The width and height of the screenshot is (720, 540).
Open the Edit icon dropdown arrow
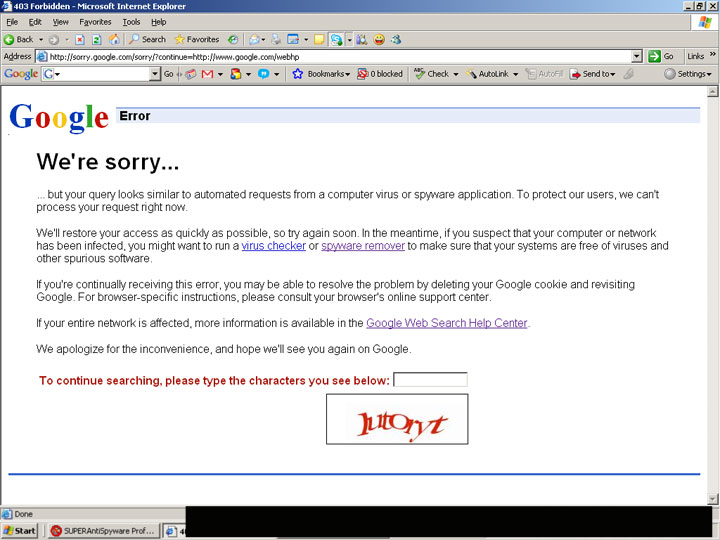point(306,40)
